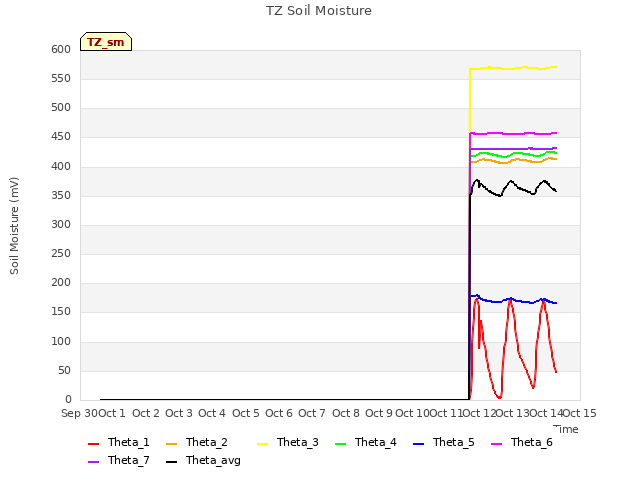Image resolution: width=640 pixels, height=480 pixels.
Task: Click the Oct 11 x-axis label
Action: click(x=445, y=413)
